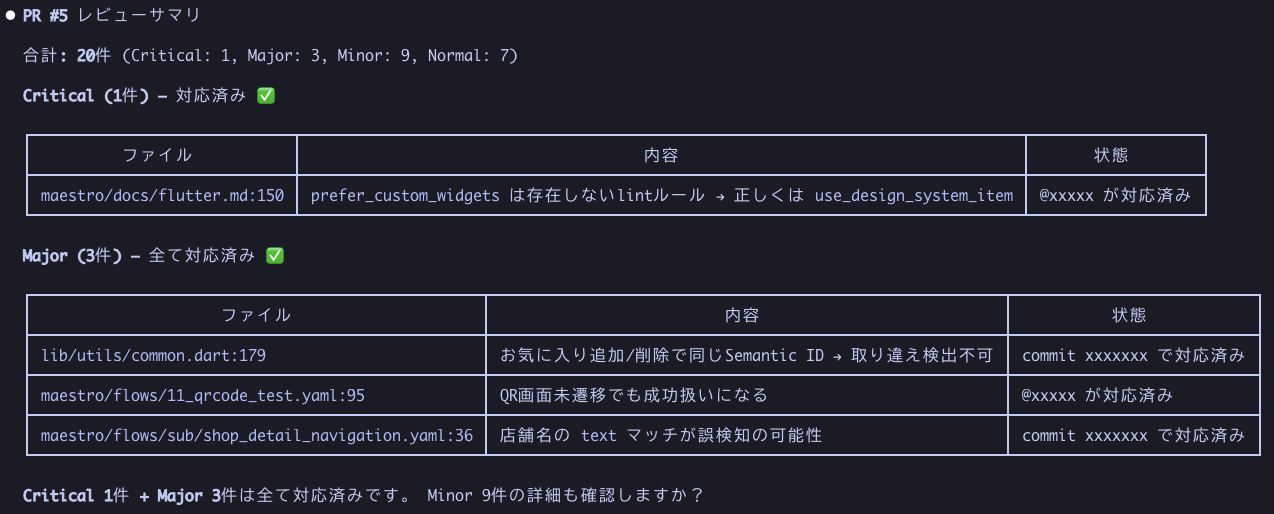Select the お気に入り追加/削除 Semantic ID description cell
1274x514 pixels.
[x=746, y=355]
